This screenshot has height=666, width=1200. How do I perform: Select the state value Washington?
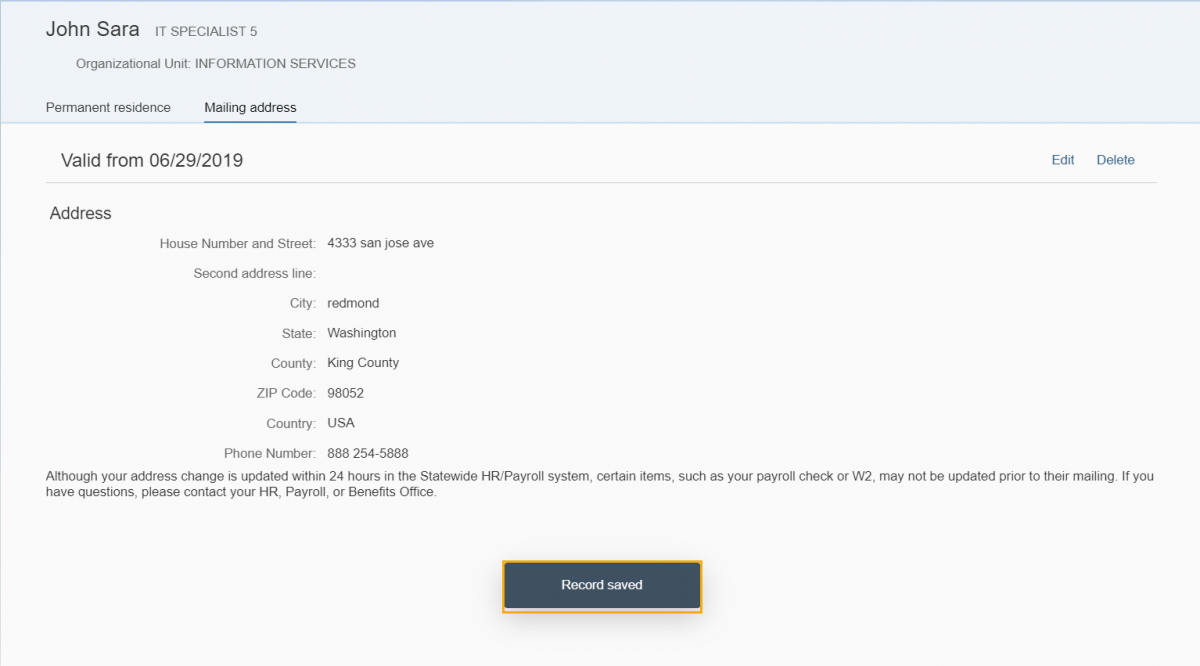362,333
